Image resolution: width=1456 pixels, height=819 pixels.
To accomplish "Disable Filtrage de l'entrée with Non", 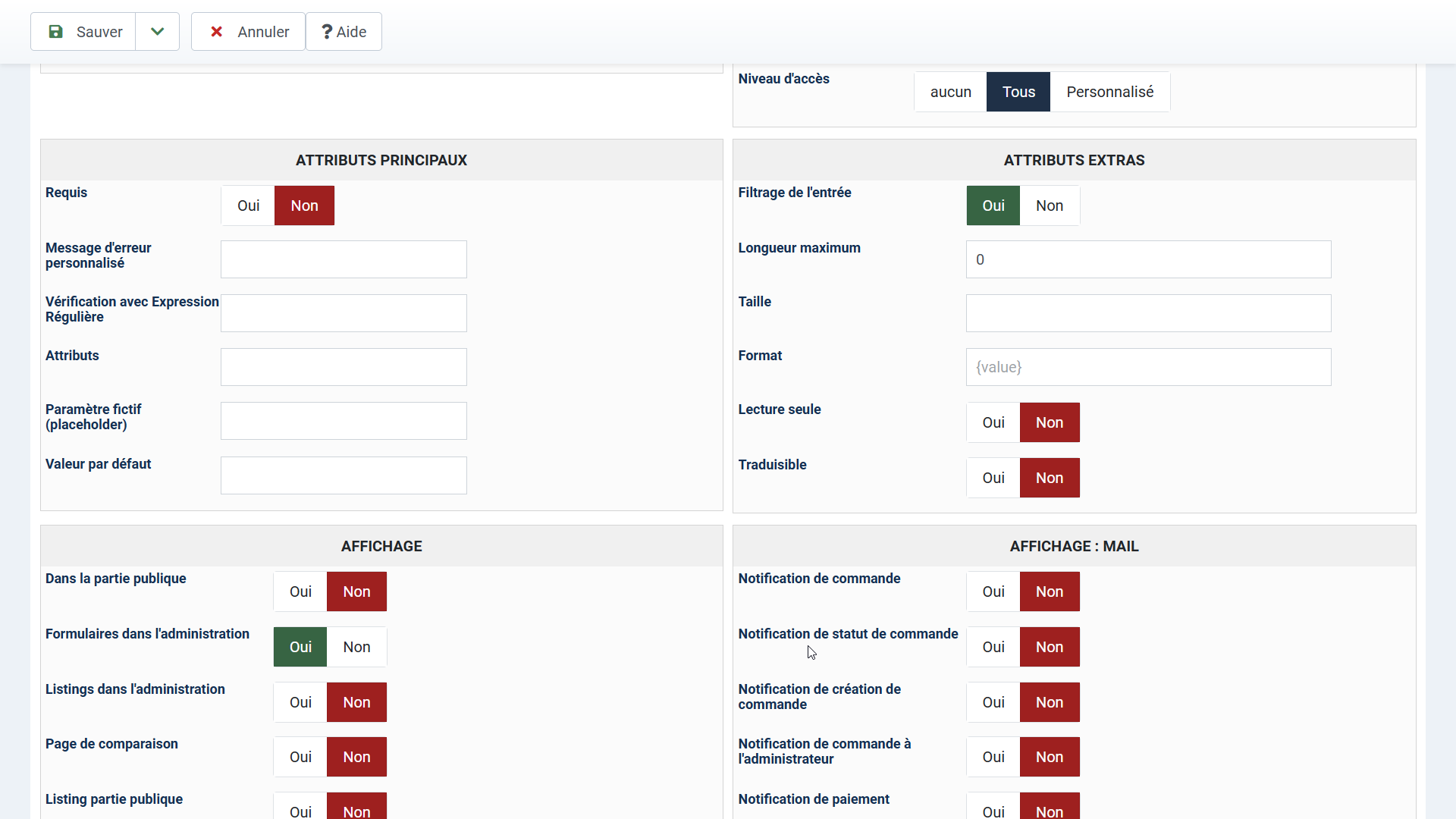I will (x=1049, y=206).
